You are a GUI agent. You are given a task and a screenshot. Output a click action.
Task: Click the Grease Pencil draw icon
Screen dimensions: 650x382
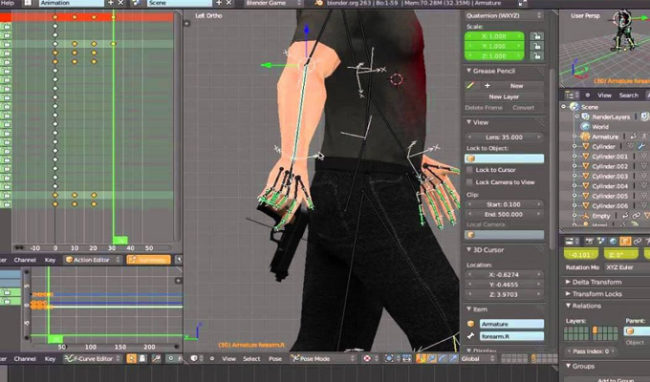[x=470, y=85]
